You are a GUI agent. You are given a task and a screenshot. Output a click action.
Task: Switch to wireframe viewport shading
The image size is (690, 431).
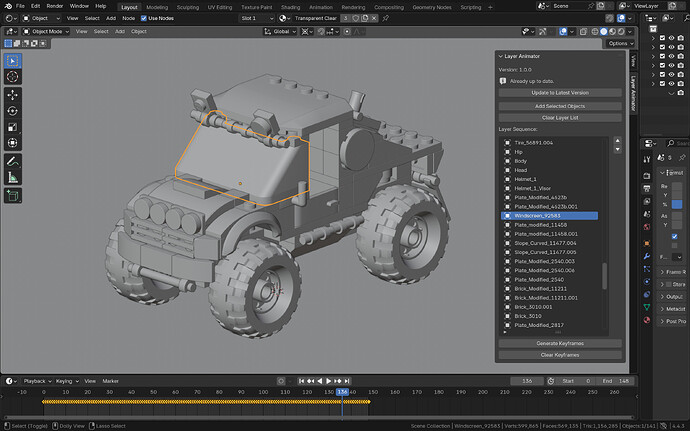595,32
